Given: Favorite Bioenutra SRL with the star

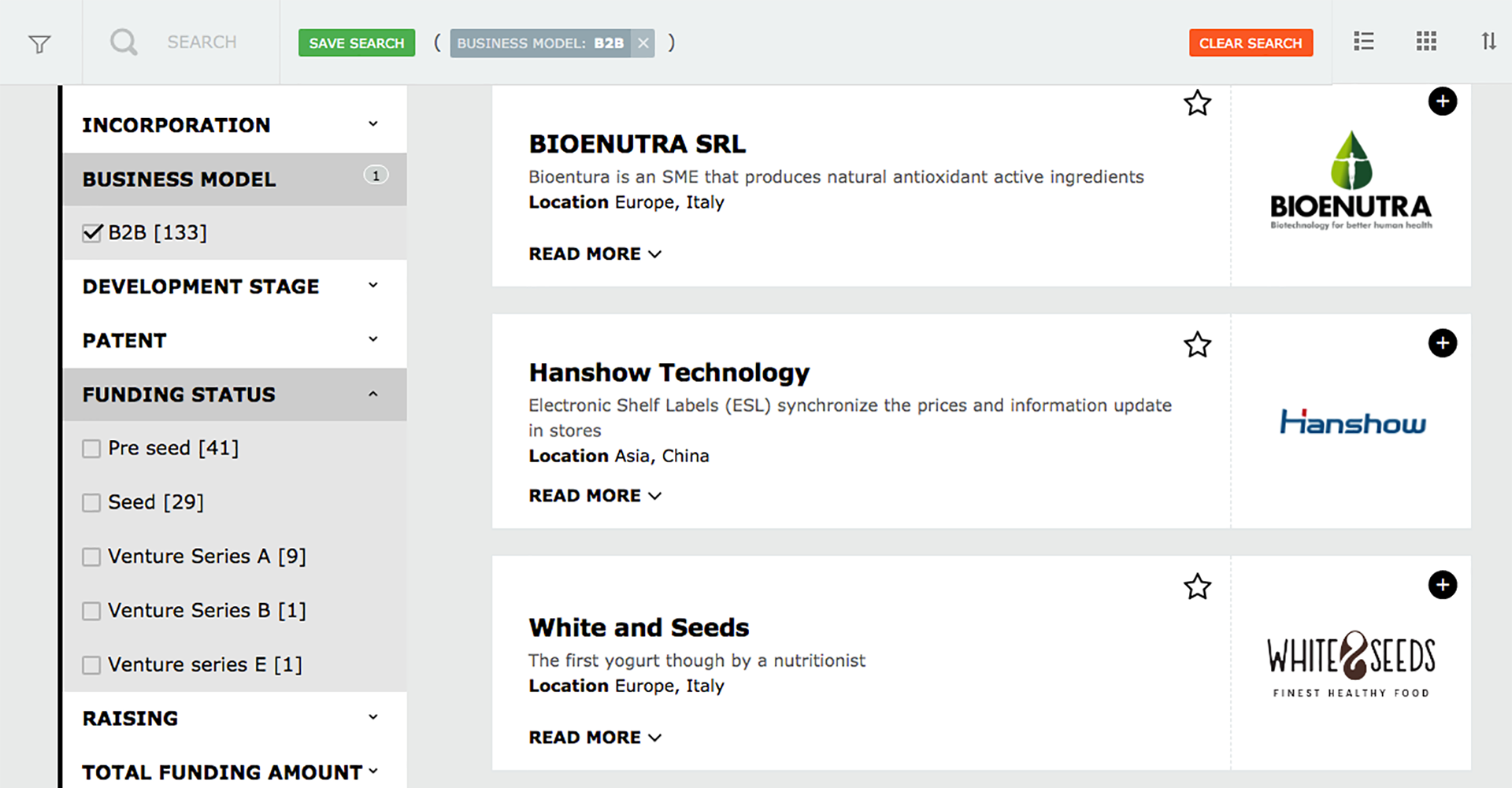Looking at the screenshot, I should (x=1198, y=103).
